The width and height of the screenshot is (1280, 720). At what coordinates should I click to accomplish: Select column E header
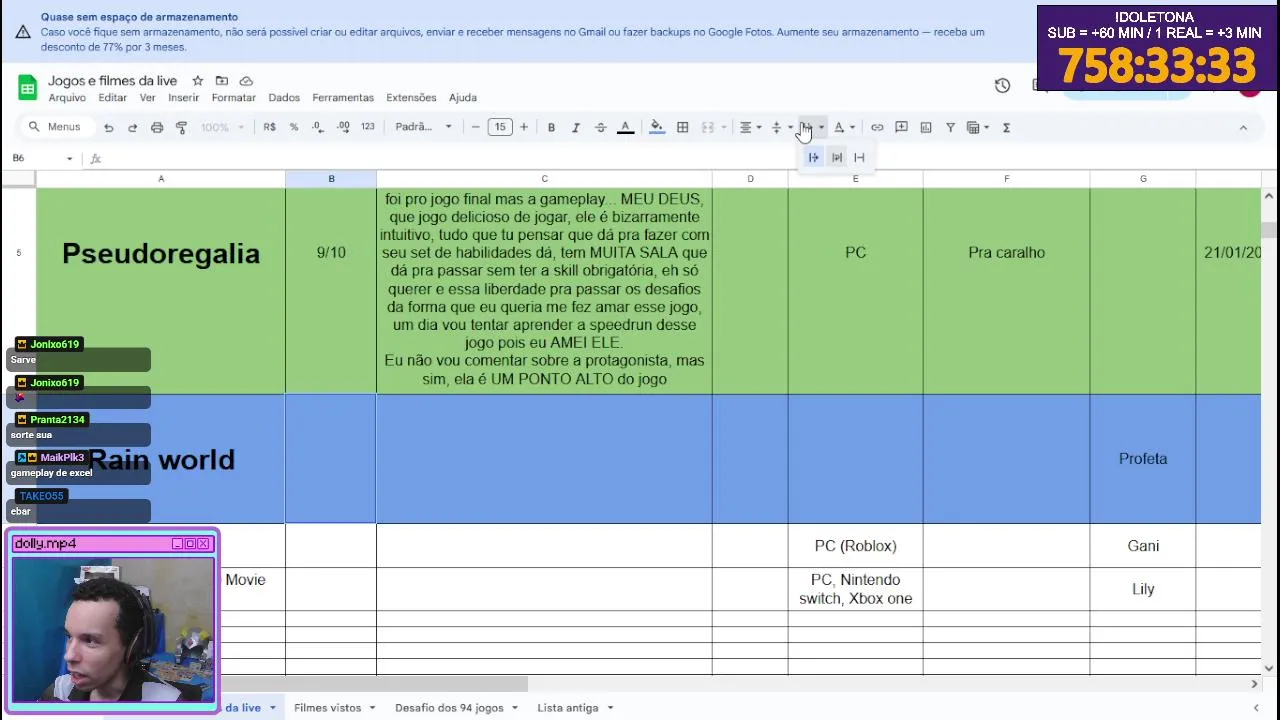[855, 179]
